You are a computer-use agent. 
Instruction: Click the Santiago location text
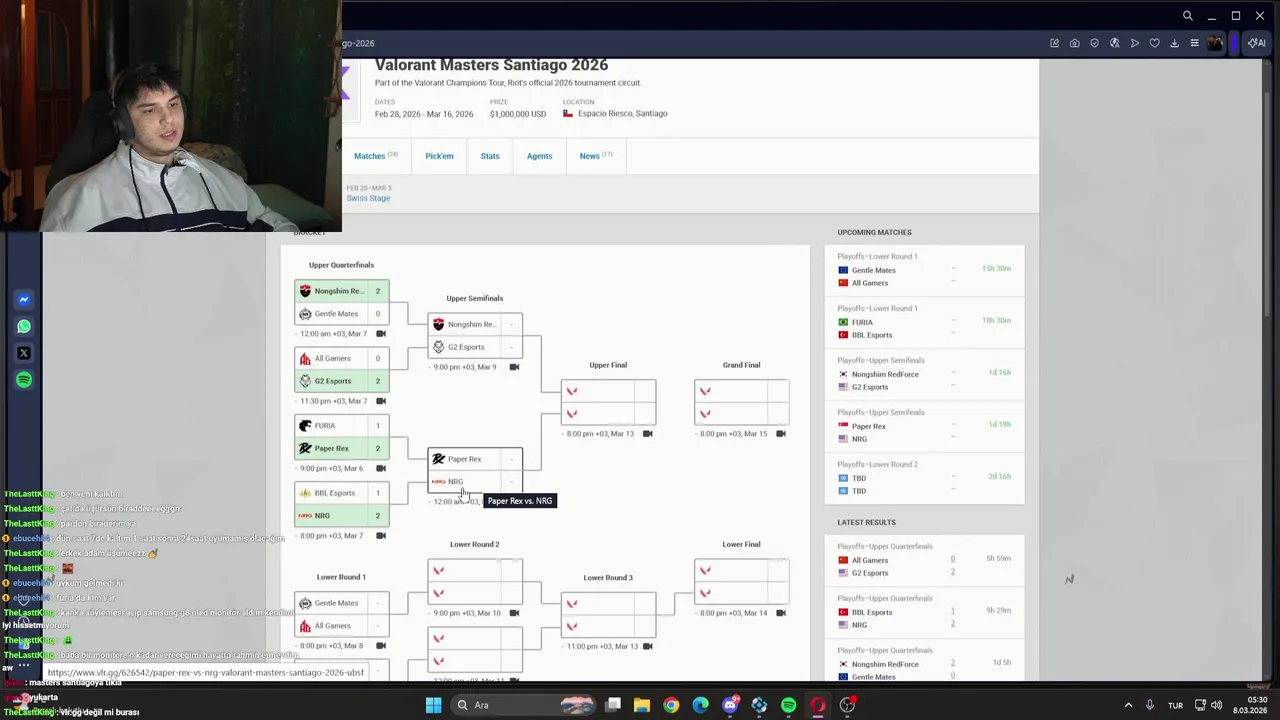pyautogui.click(x=622, y=114)
